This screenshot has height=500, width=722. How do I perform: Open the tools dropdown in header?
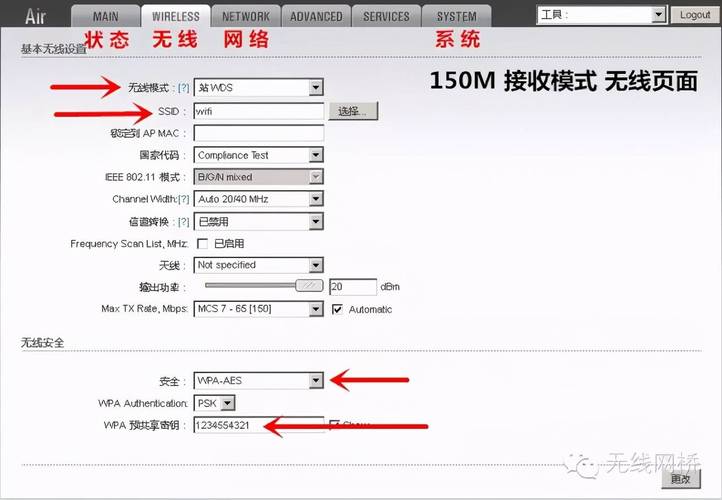click(x=601, y=15)
